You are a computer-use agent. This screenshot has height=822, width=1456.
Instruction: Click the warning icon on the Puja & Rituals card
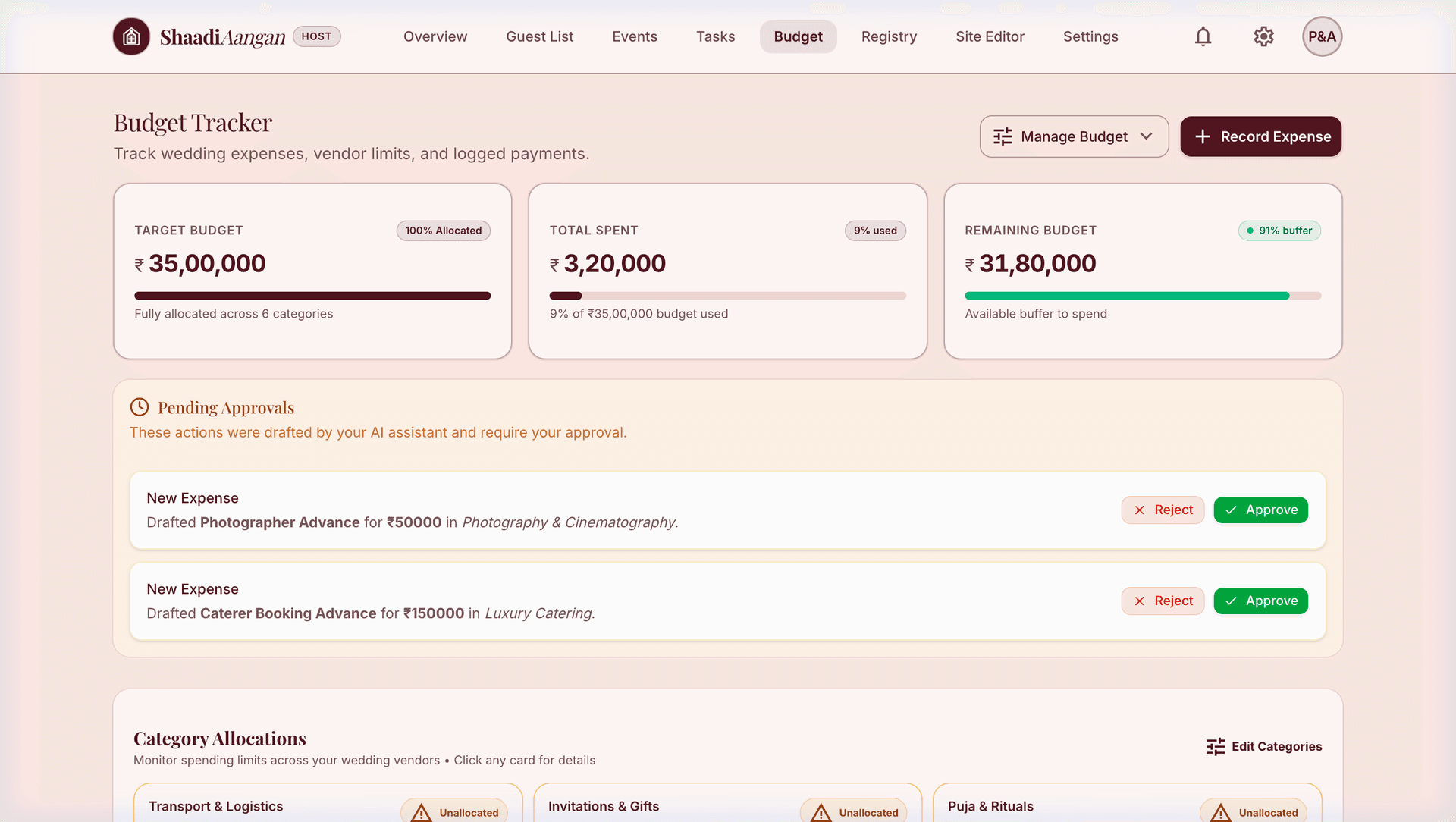coord(1220,813)
